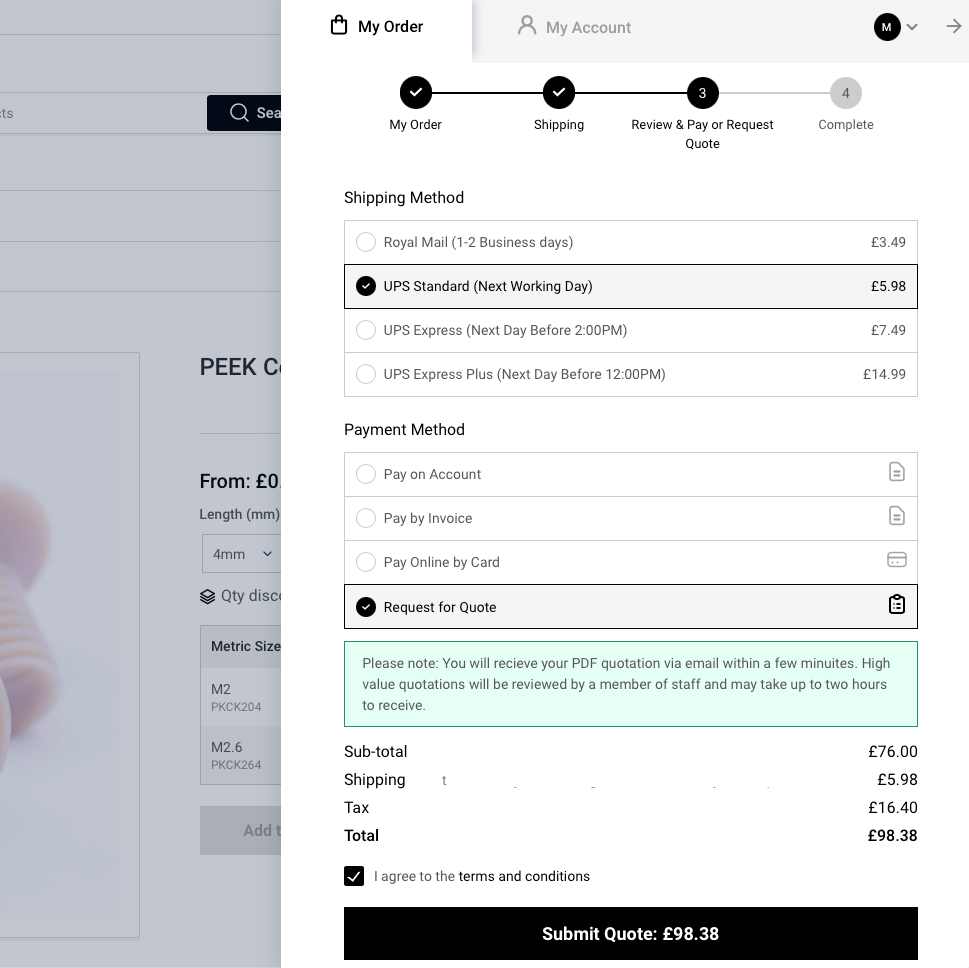Click the Request for Quote clipboard icon

tap(897, 605)
